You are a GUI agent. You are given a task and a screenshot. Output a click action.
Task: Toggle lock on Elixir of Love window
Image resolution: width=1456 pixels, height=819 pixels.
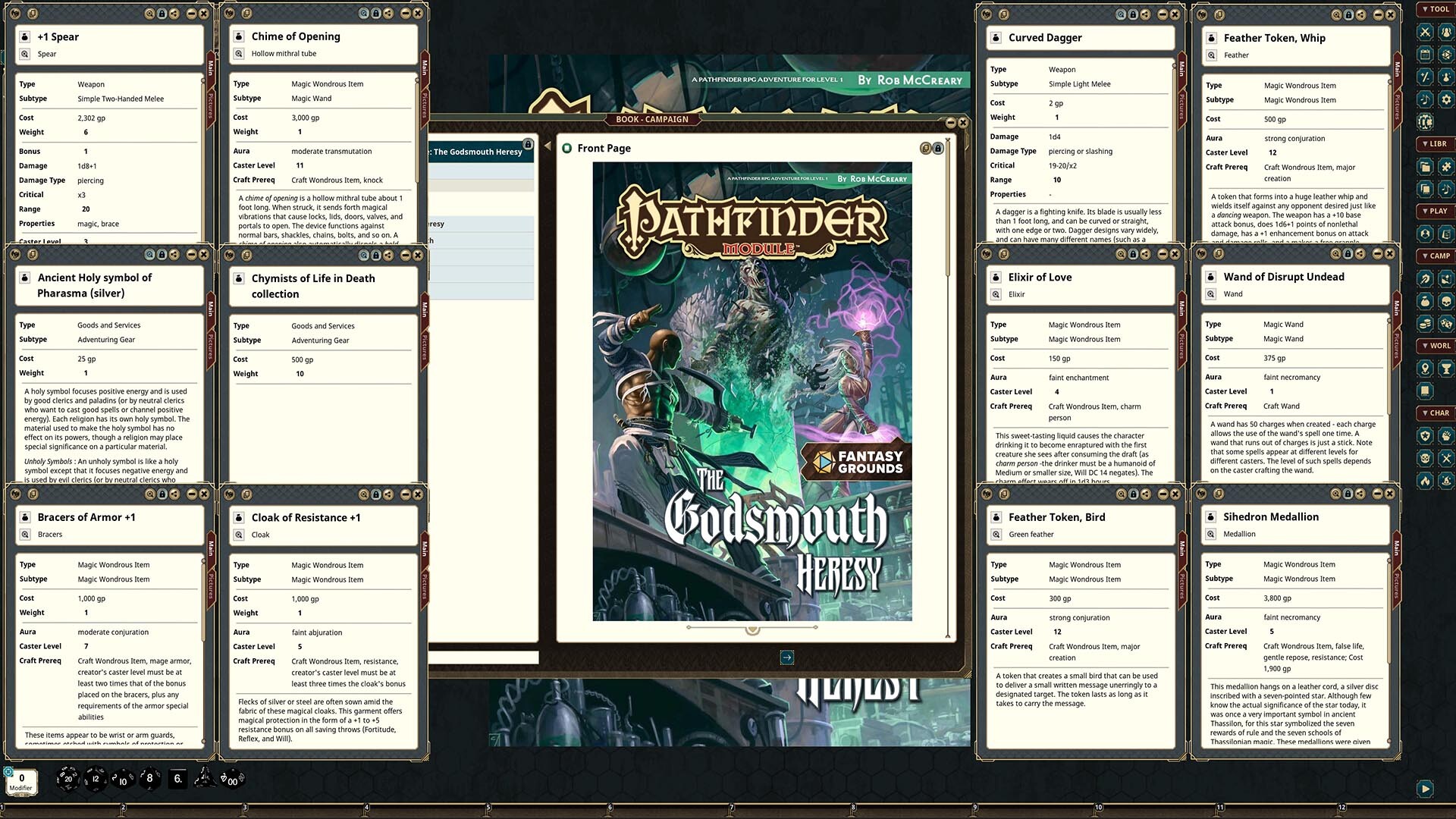(1133, 254)
